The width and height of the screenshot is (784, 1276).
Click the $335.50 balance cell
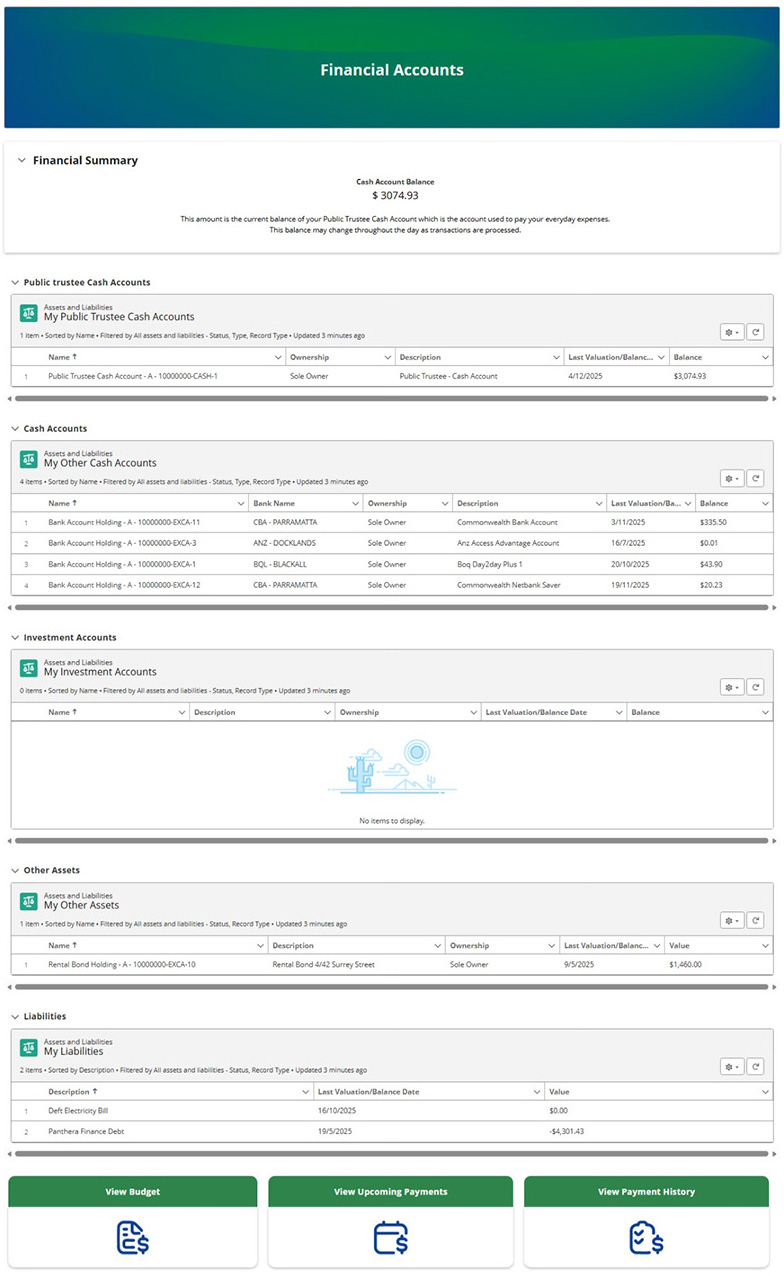(713, 523)
